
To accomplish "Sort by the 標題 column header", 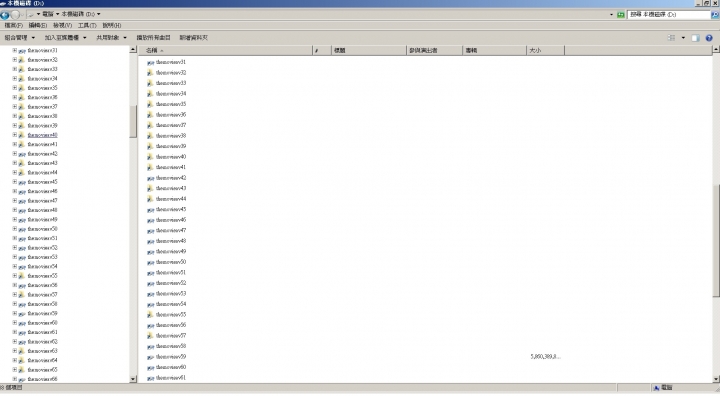I will 369,51.
